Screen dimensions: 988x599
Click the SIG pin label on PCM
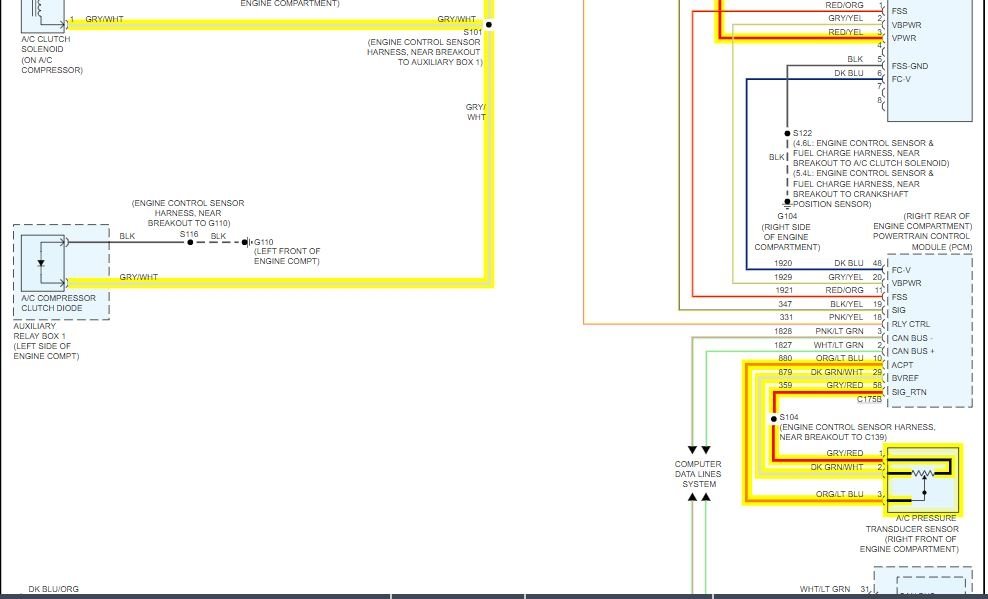click(x=899, y=311)
